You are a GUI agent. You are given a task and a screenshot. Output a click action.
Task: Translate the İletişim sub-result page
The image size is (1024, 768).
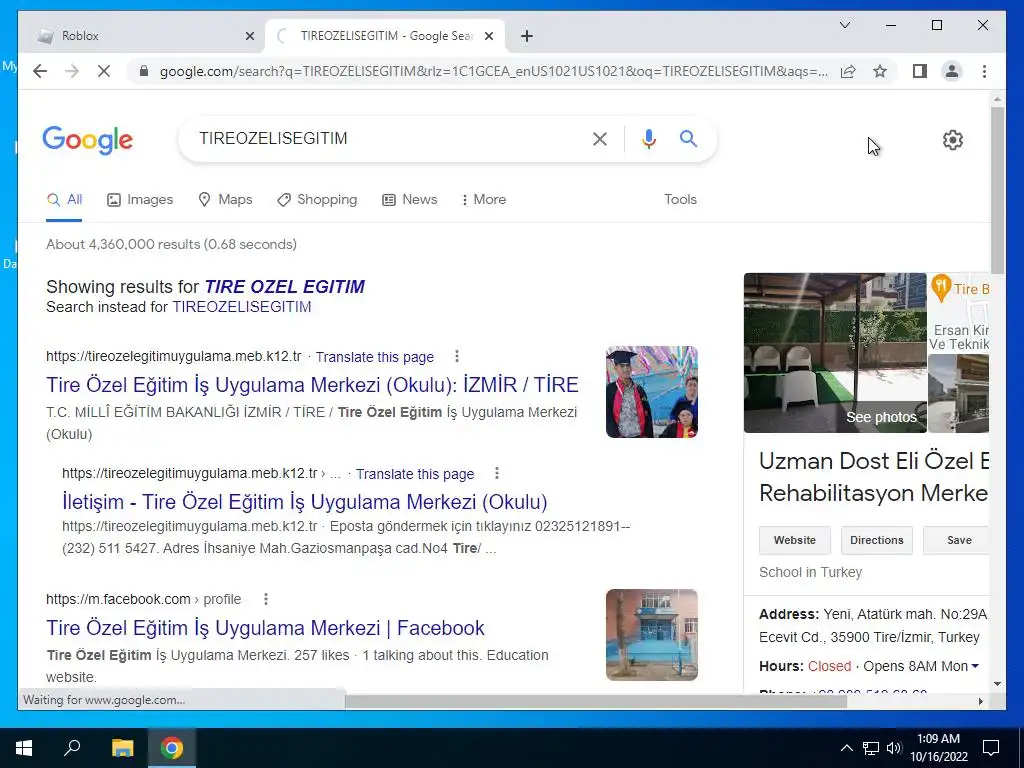pos(415,474)
